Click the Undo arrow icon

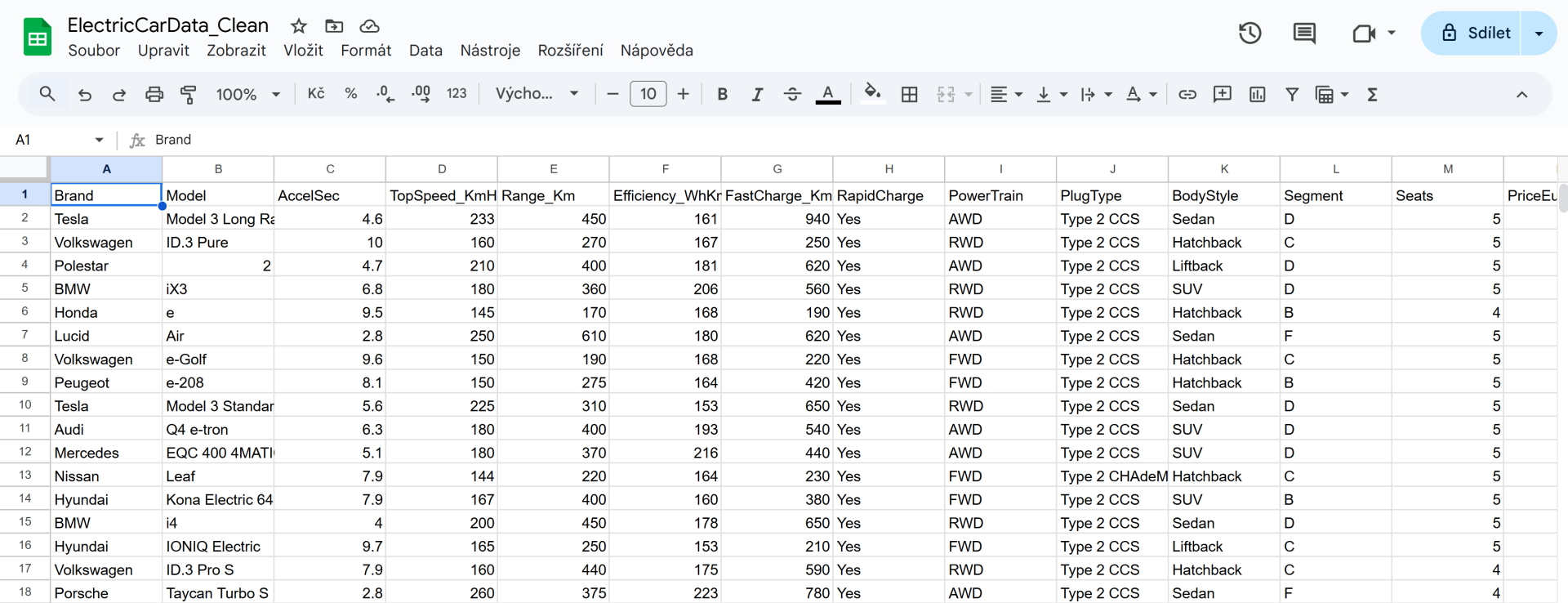84,94
